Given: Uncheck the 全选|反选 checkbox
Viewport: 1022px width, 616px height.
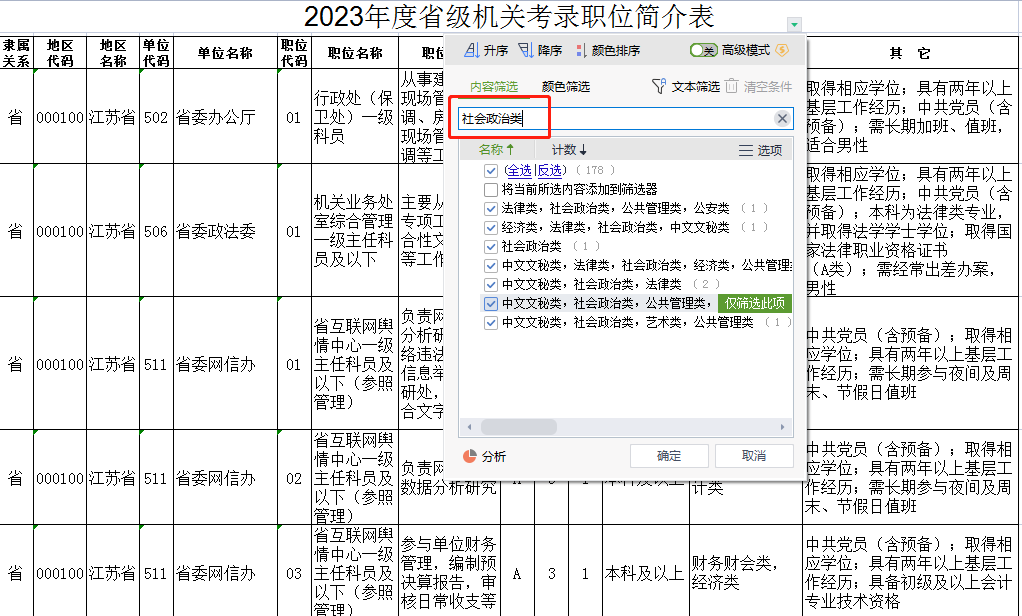Looking at the screenshot, I should 491,171.
